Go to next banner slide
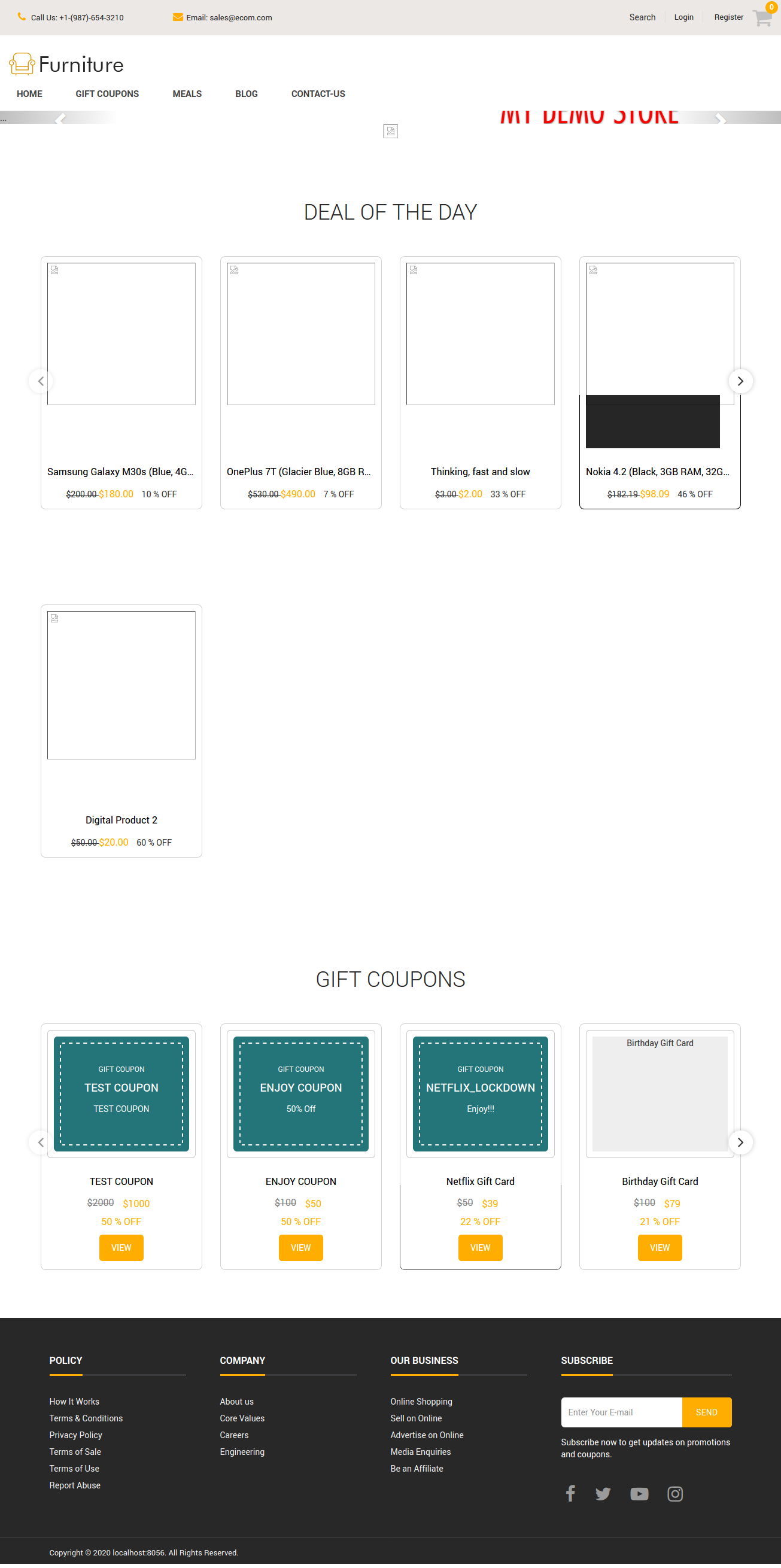Viewport: 781px width, 1568px height. click(x=720, y=118)
